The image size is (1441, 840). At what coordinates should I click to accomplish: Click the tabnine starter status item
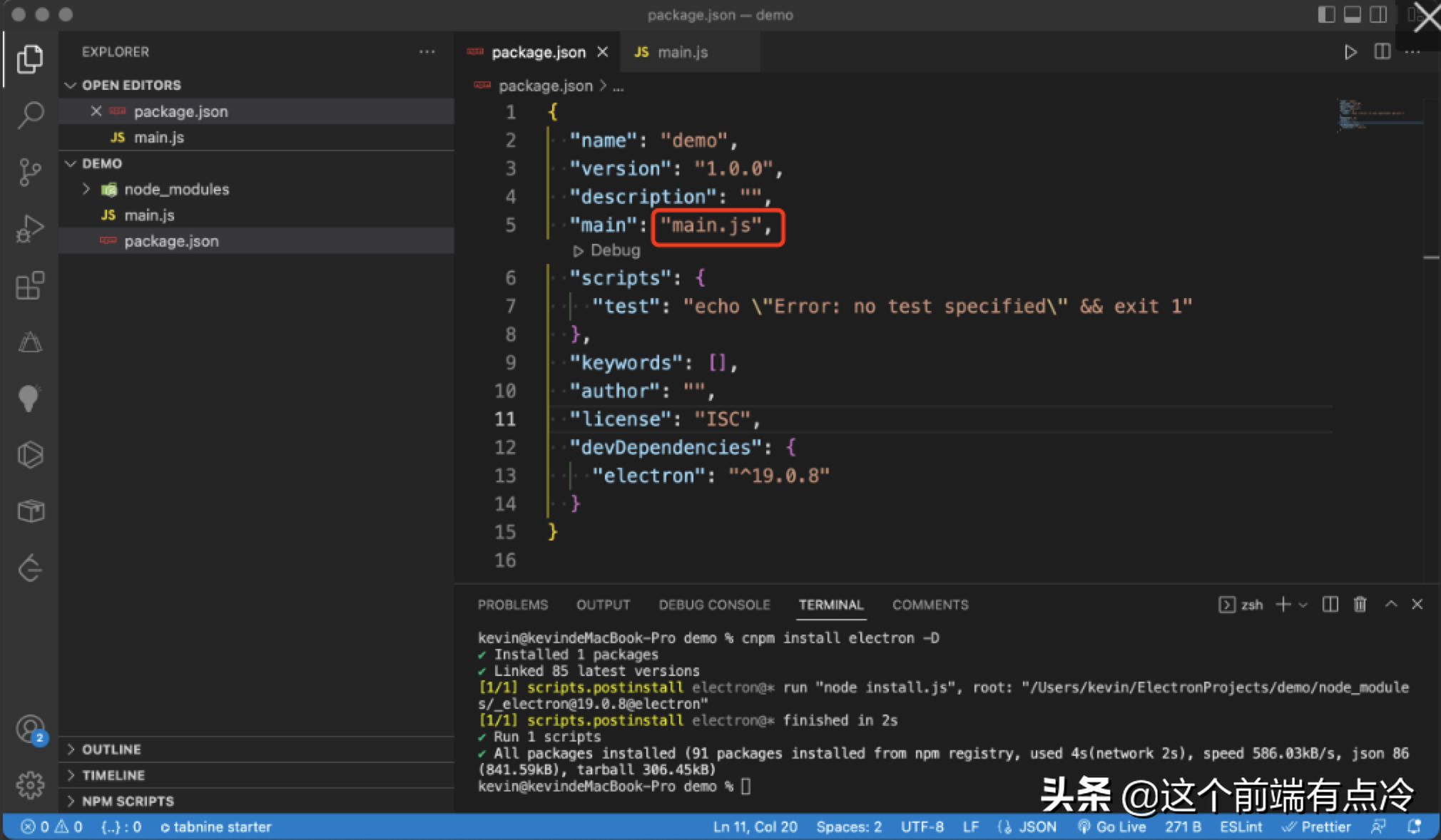click(x=215, y=826)
